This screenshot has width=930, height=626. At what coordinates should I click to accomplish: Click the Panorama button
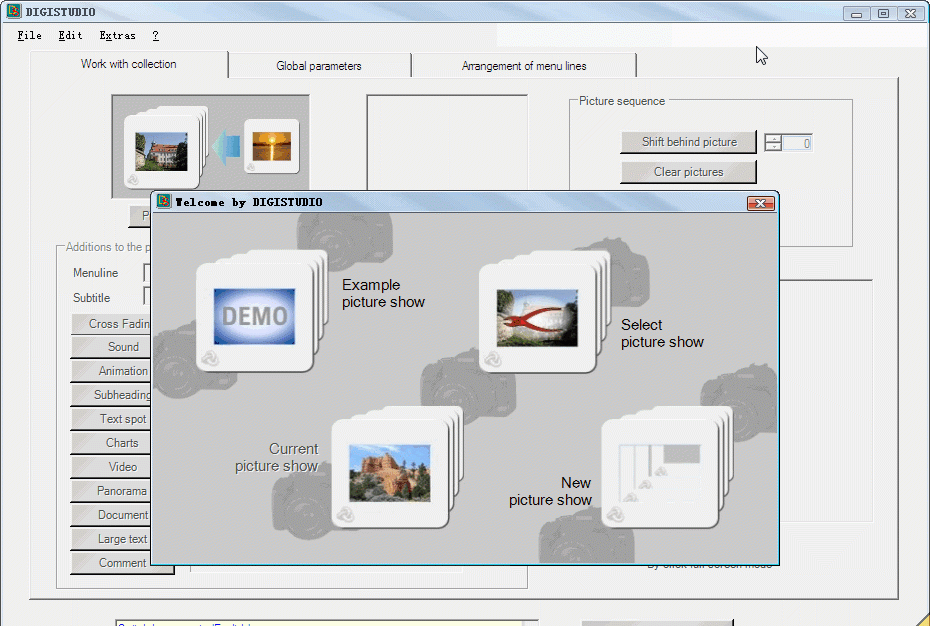[x=111, y=491]
